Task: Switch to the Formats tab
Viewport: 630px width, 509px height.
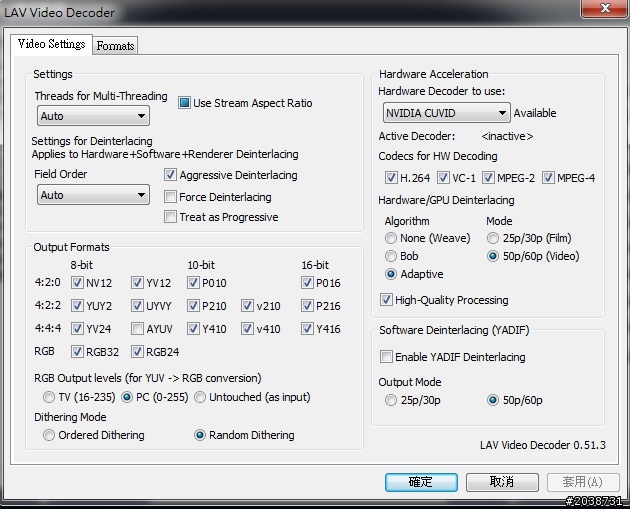Action: (115, 45)
